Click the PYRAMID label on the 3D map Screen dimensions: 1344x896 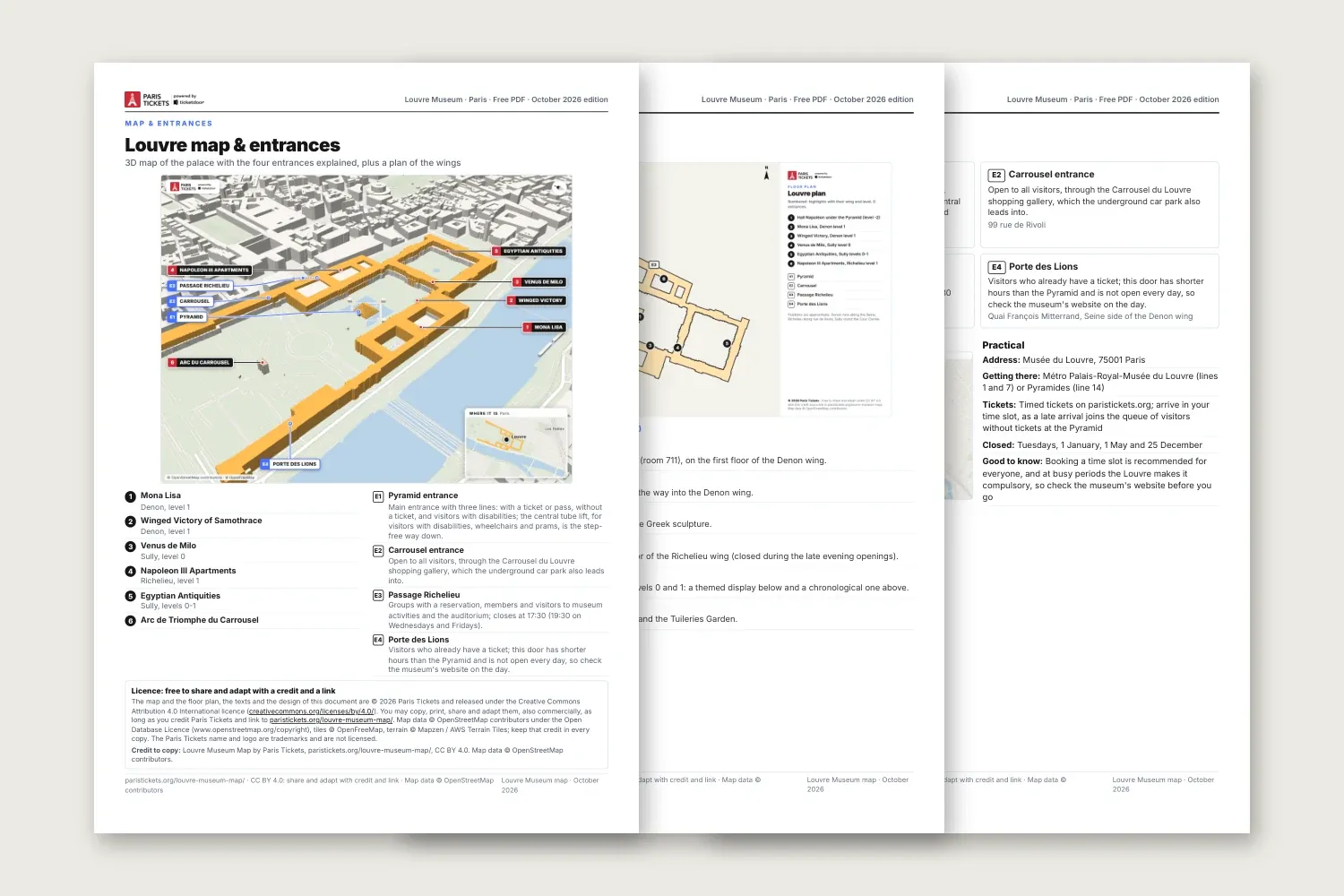point(187,317)
